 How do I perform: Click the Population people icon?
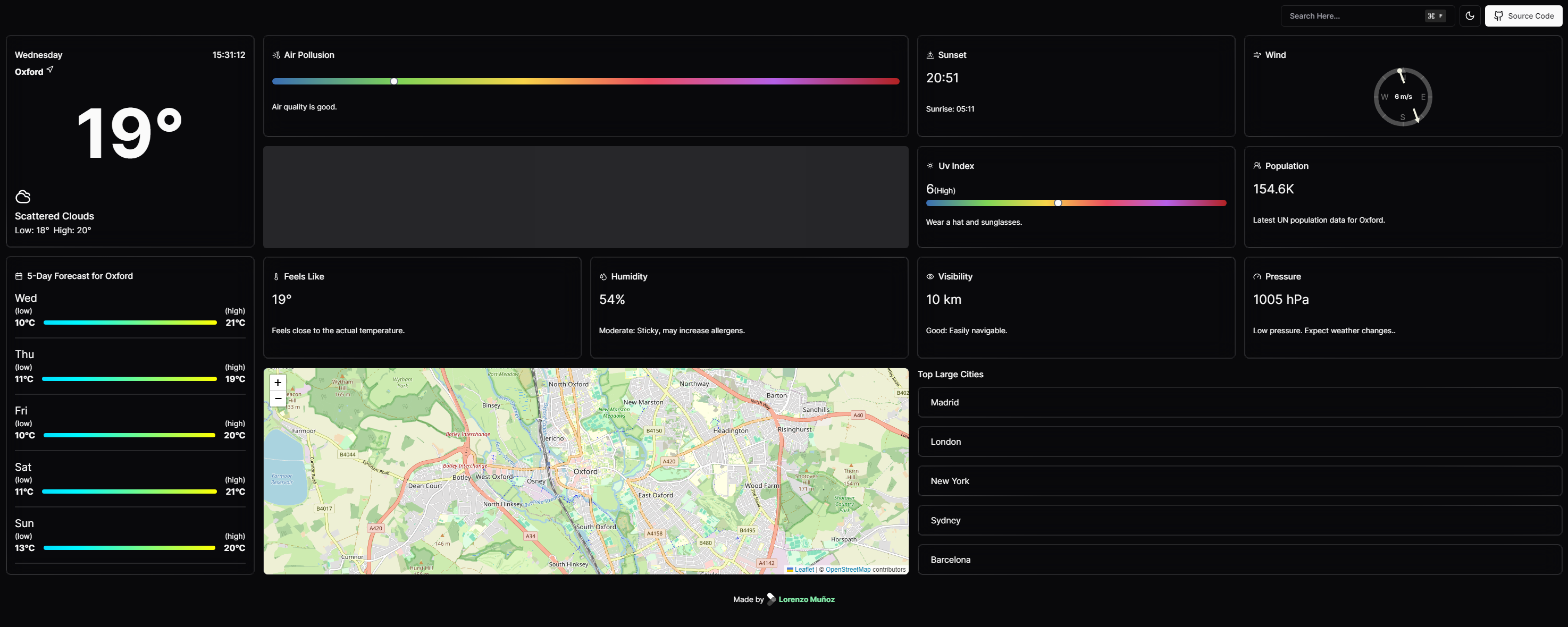[1256, 165]
